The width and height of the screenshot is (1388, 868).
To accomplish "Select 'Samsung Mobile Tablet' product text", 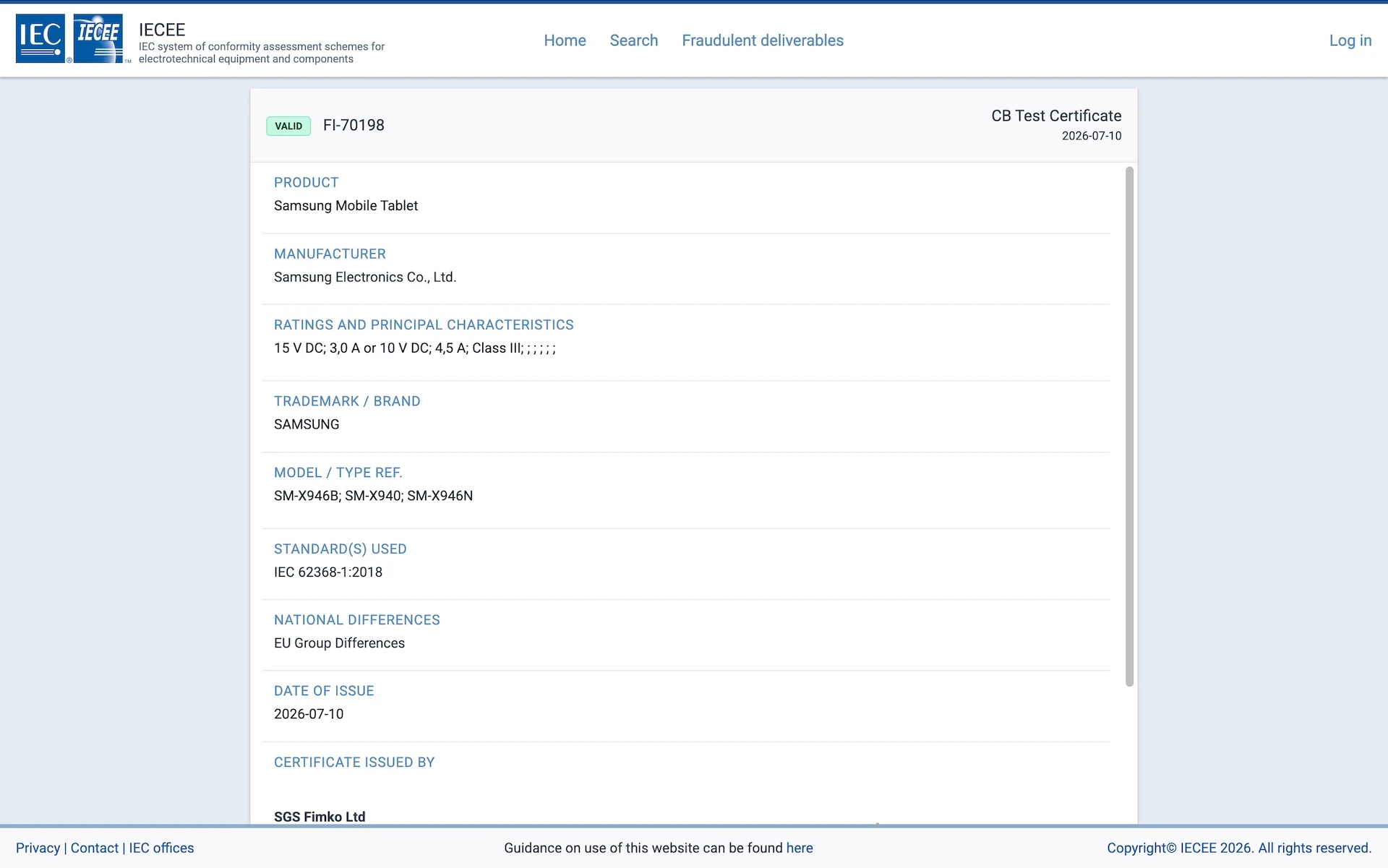I will pyautogui.click(x=346, y=206).
